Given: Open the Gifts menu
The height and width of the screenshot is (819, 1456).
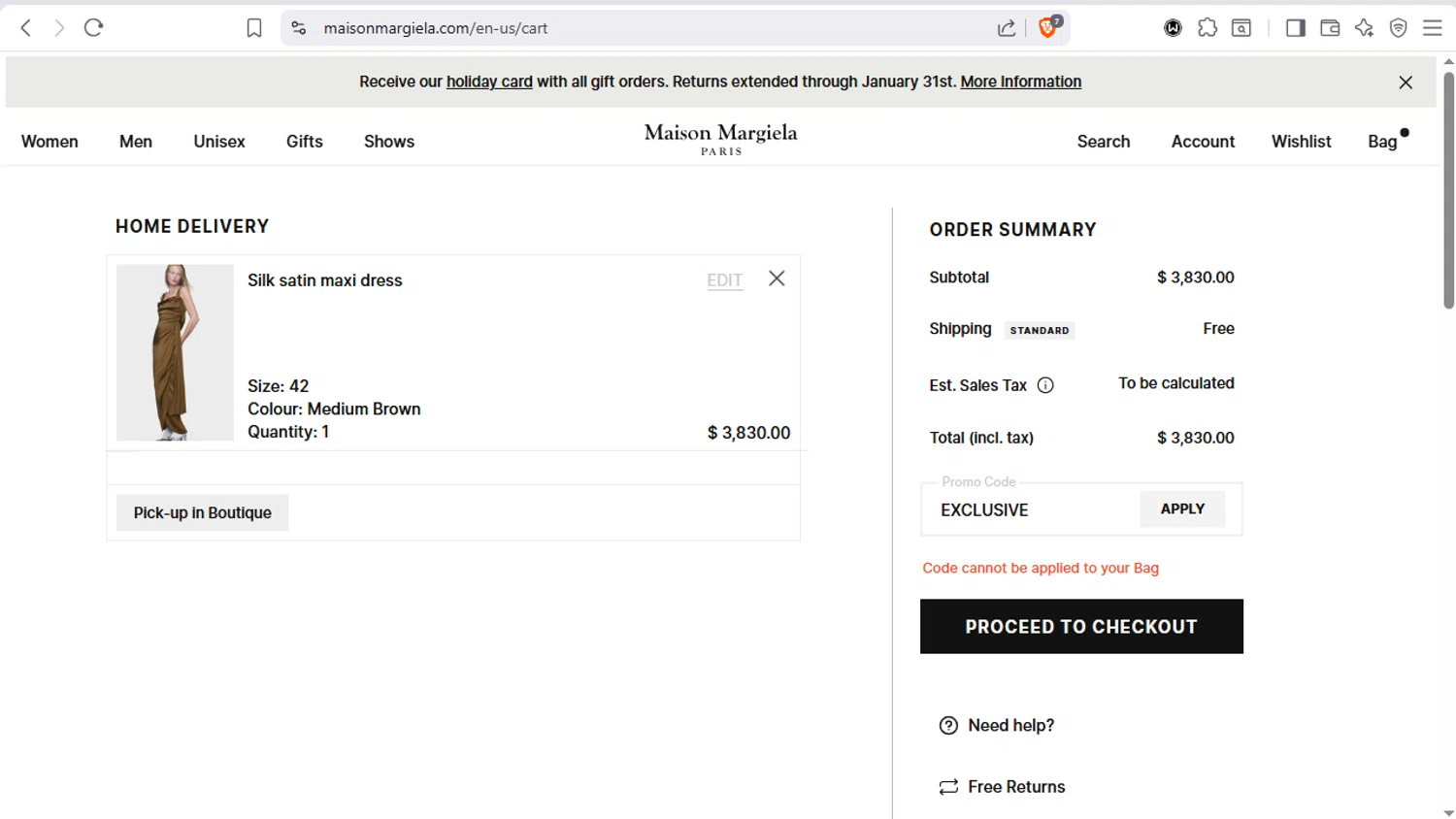Looking at the screenshot, I should (305, 142).
